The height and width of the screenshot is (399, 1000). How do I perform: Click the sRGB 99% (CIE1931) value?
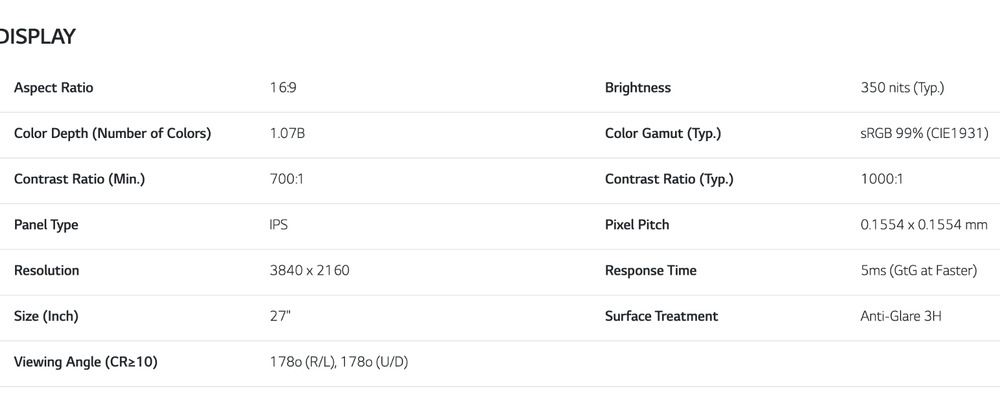pyautogui.click(x=924, y=134)
